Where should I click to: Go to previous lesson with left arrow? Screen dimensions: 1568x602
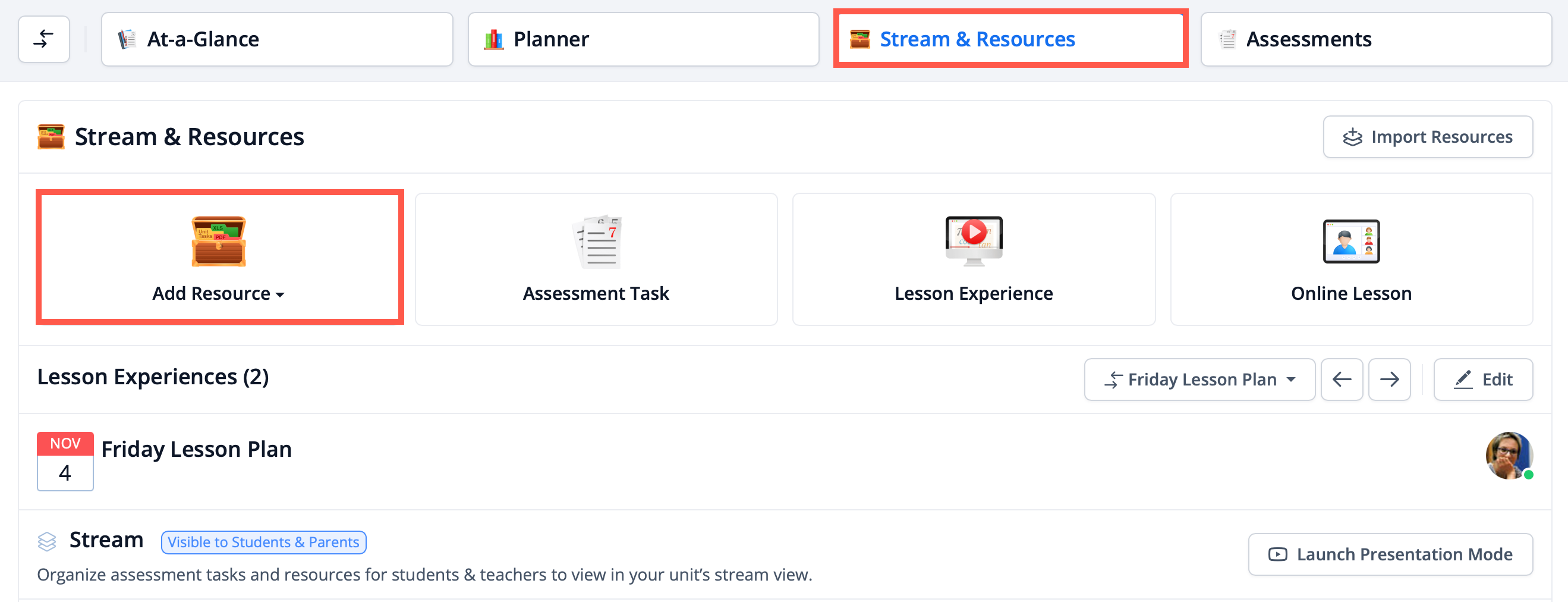pyautogui.click(x=1341, y=380)
